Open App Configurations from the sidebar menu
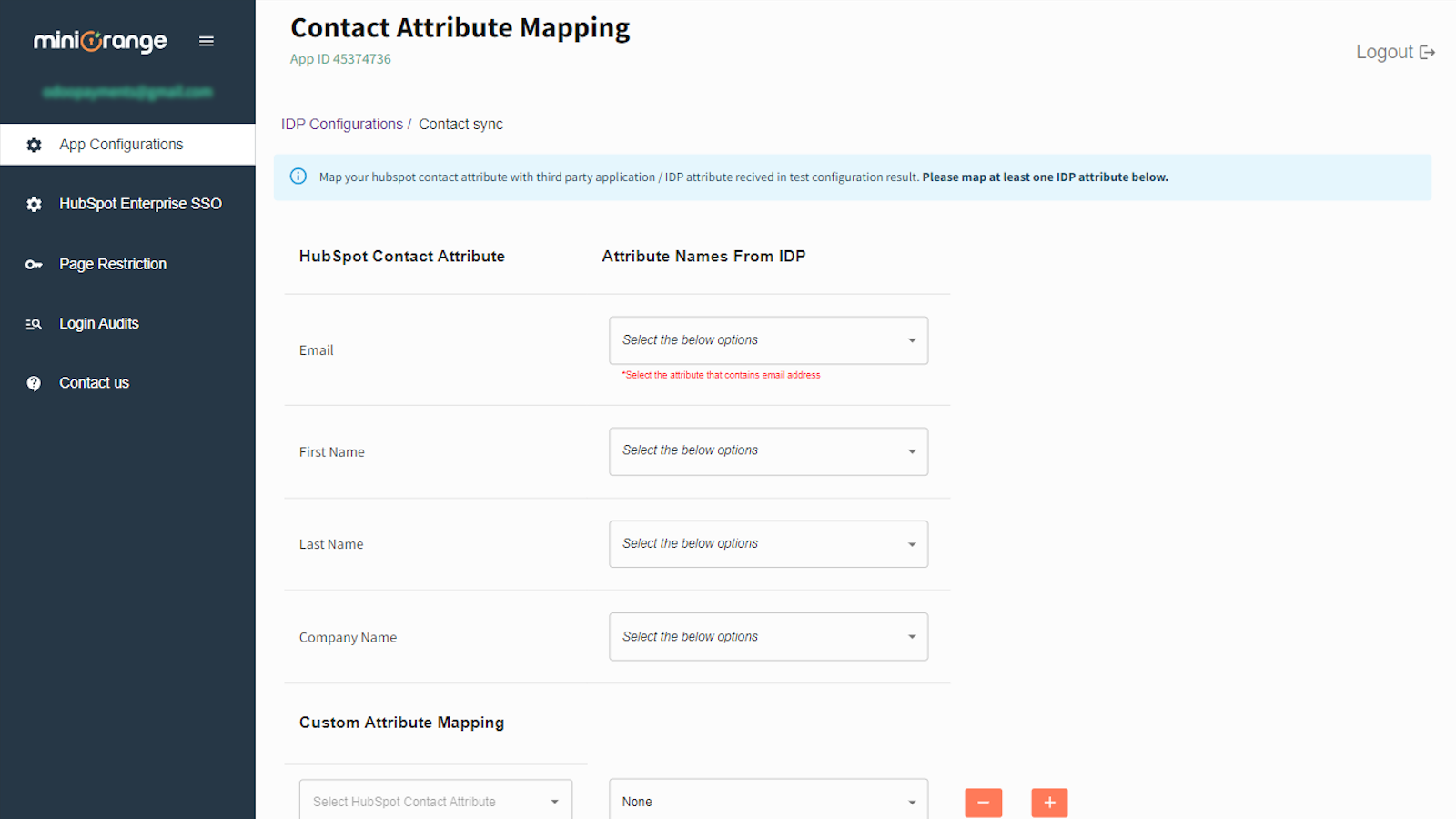 (x=120, y=144)
